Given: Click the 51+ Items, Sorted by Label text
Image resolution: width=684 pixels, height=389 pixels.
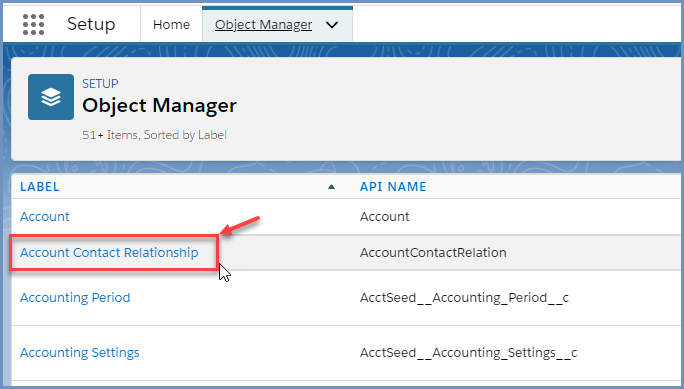Looking at the screenshot, I should pyautogui.click(x=154, y=135).
